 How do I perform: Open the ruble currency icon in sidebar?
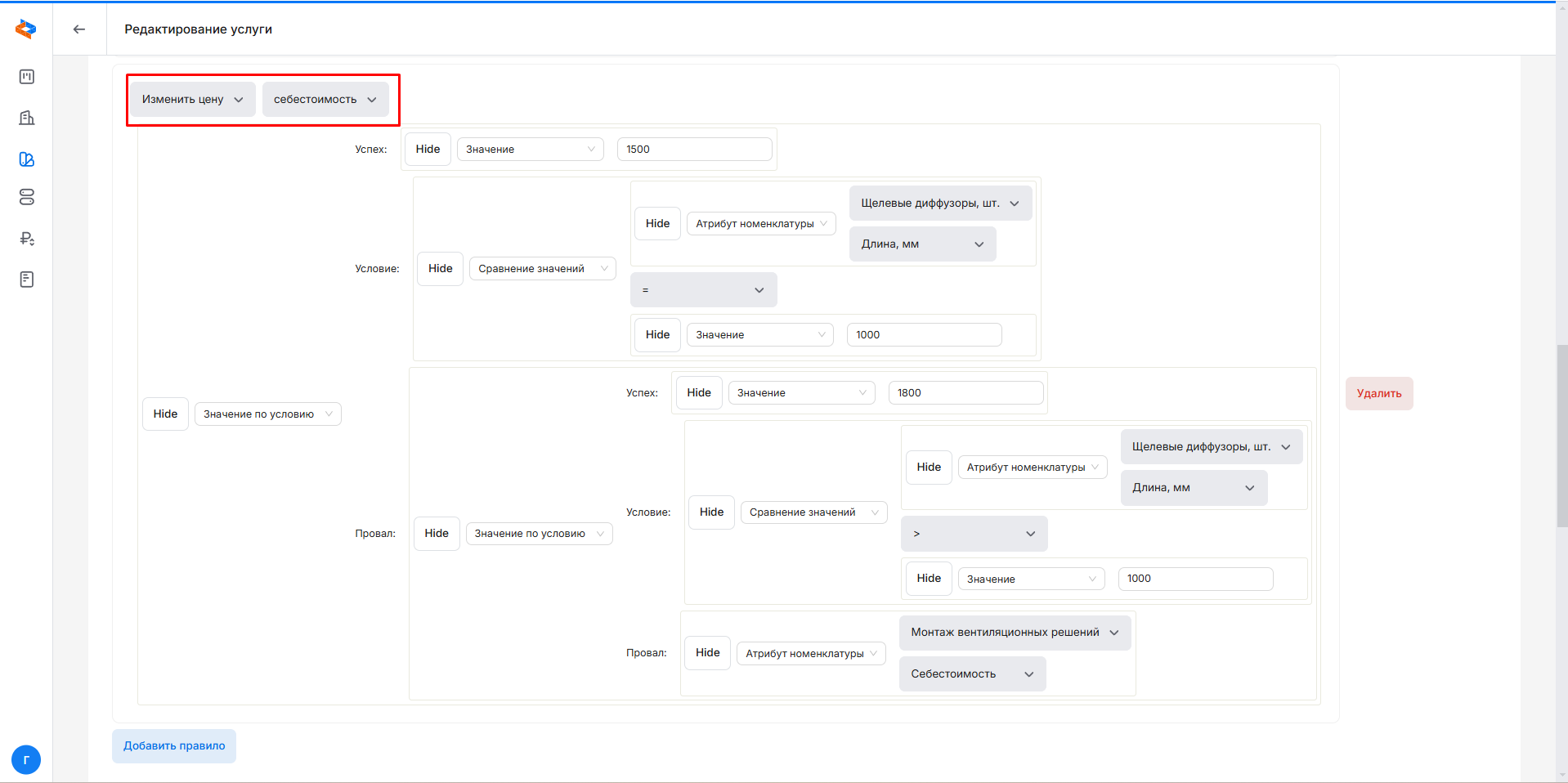pyautogui.click(x=27, y=239)
